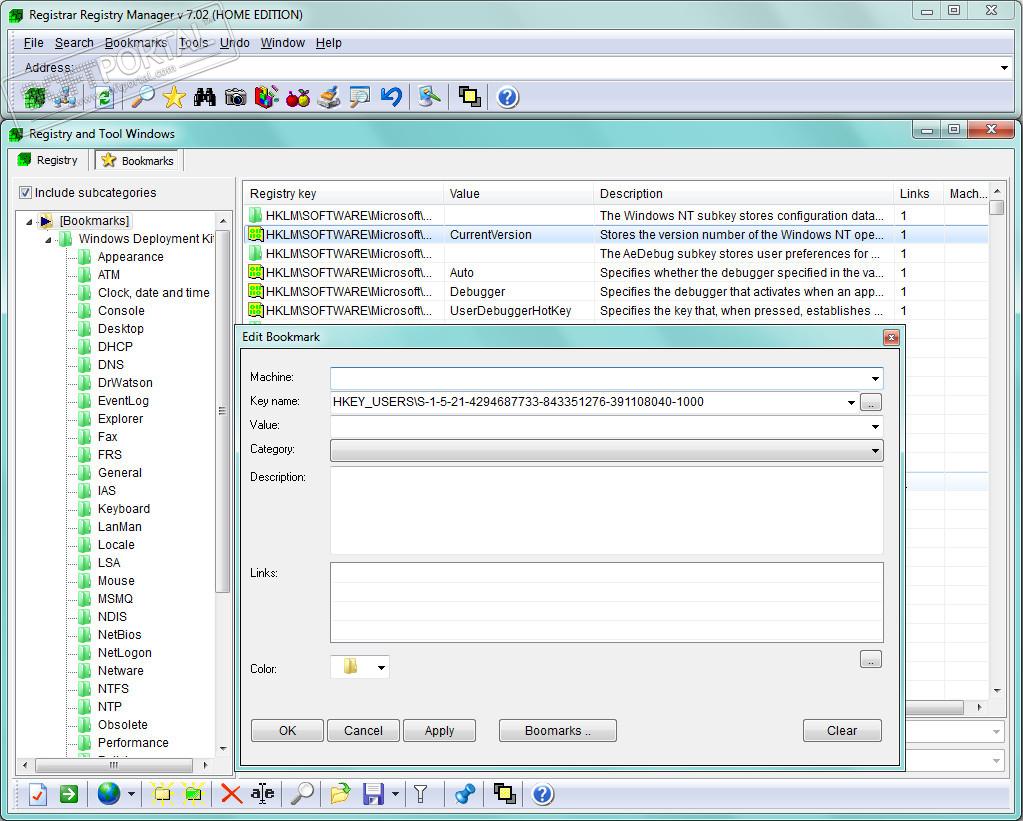Close the Edit Bookmark dialog

pos(891,337)
